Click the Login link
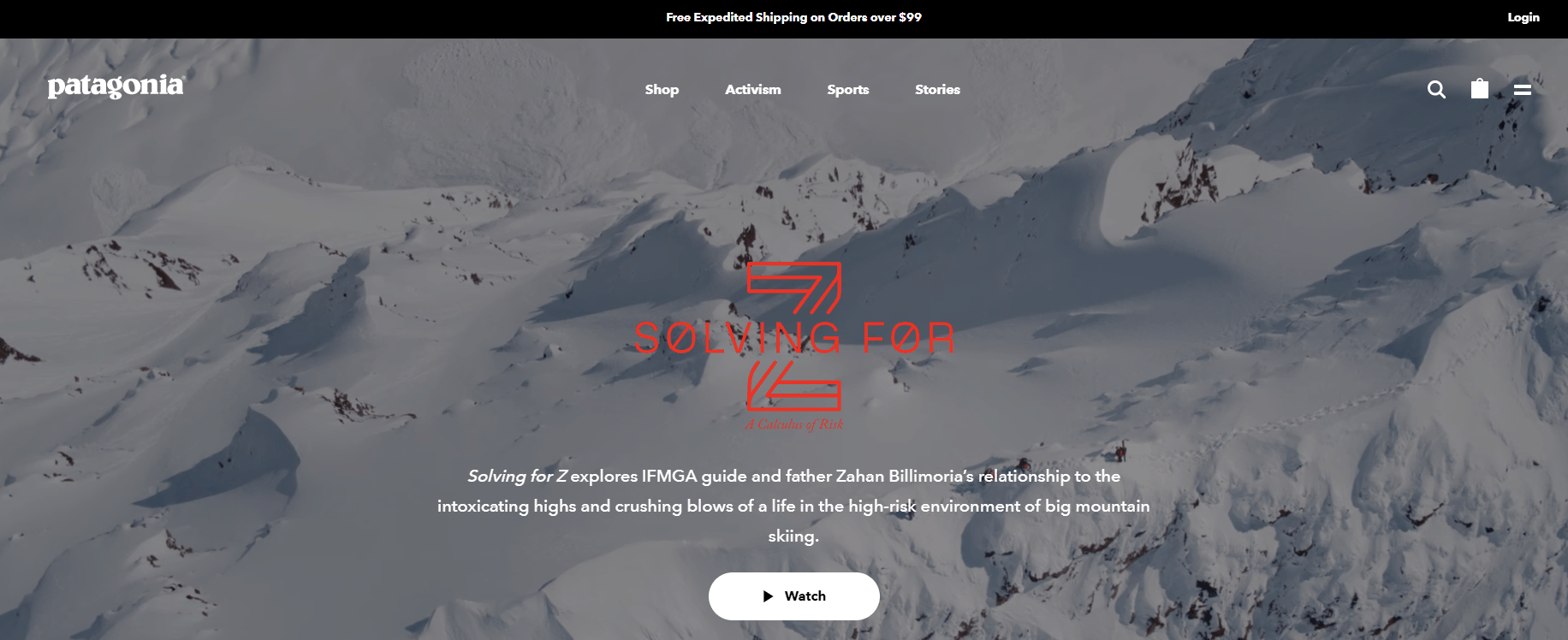The image size is (1568, 640). (x=1523, y=17)
